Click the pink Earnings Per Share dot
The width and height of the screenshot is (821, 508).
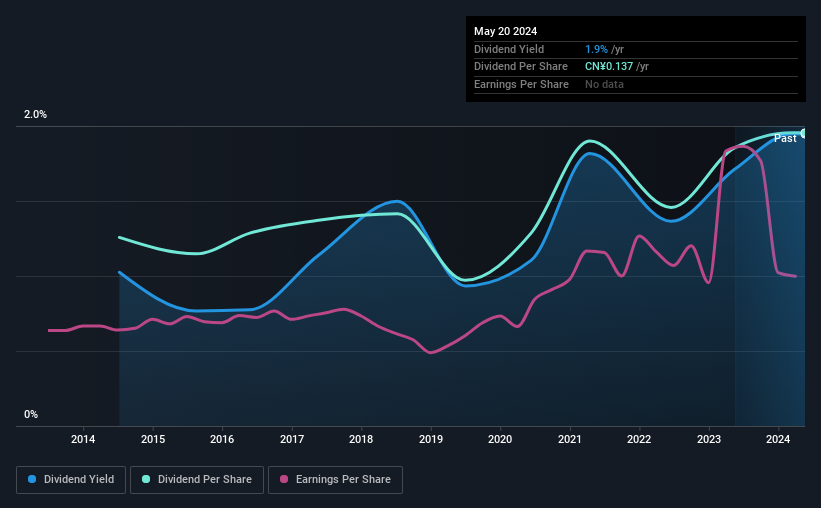(284, 479)
